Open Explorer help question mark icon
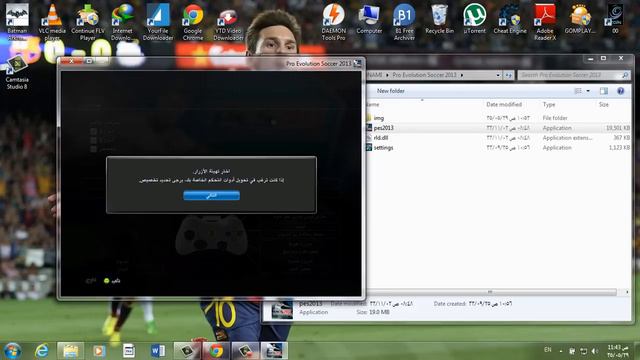This screenshot has width=640, height=360. (620, 91)
